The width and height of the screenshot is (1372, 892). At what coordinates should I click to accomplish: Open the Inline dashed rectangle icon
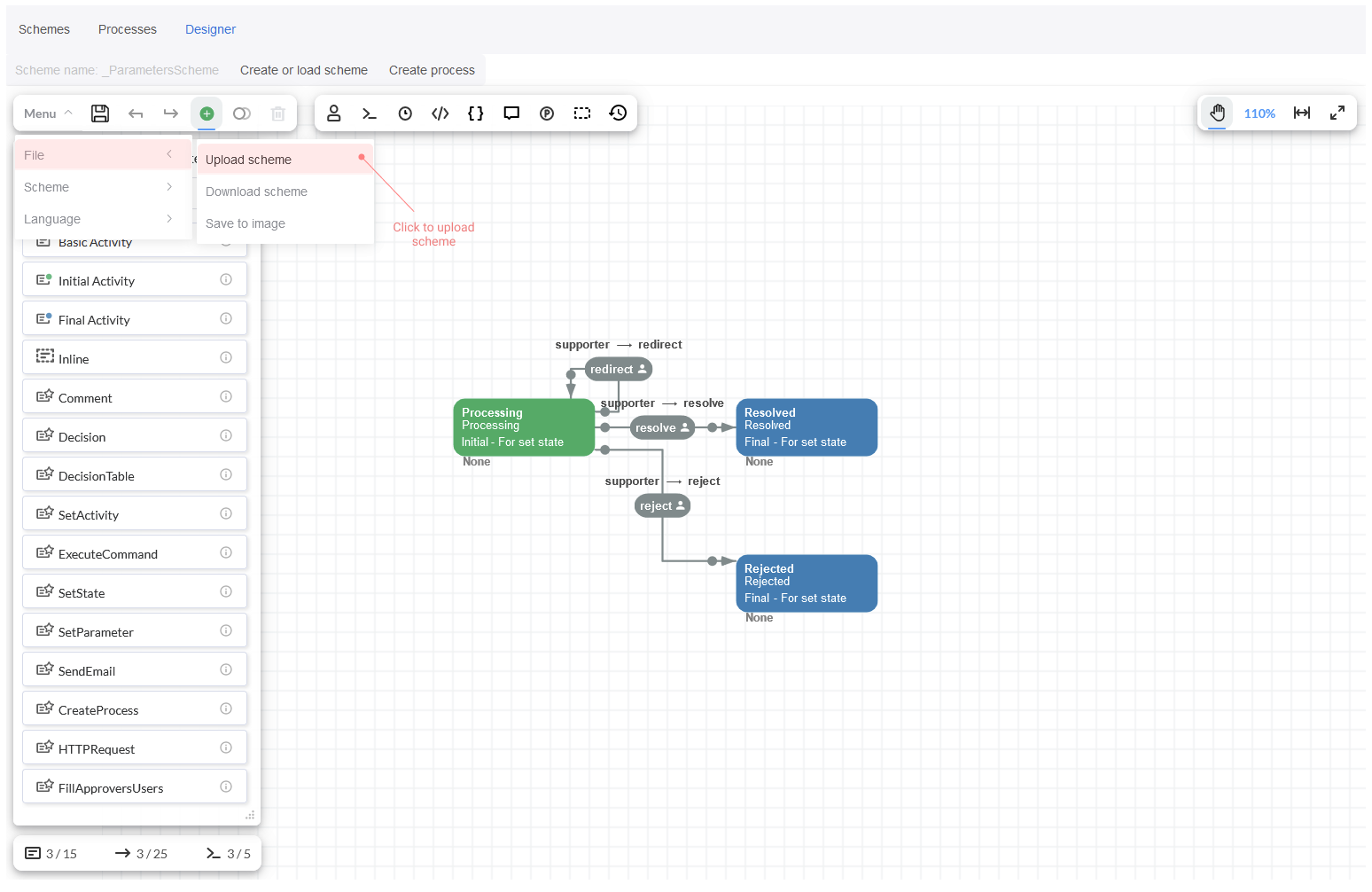pyautogui.click(x=582, y=113)
